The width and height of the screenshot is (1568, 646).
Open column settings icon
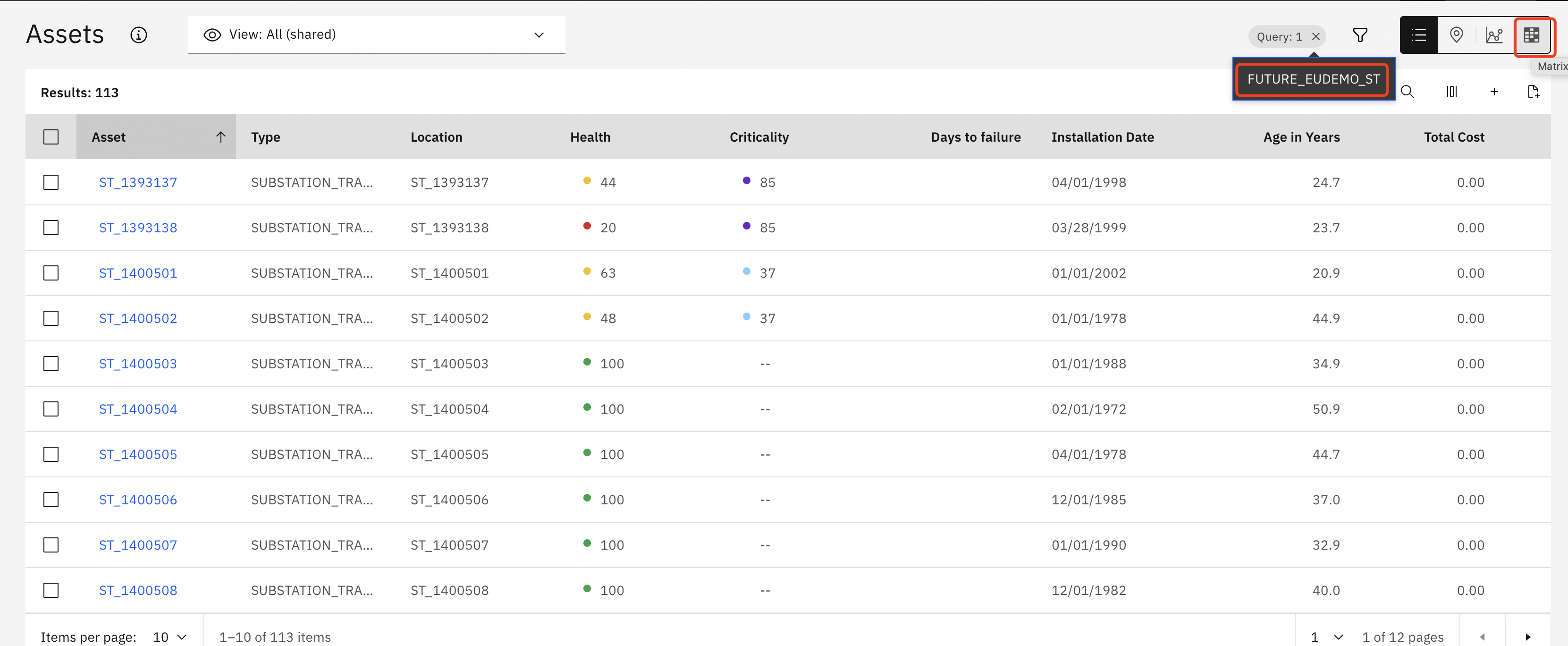point(1452,92)
